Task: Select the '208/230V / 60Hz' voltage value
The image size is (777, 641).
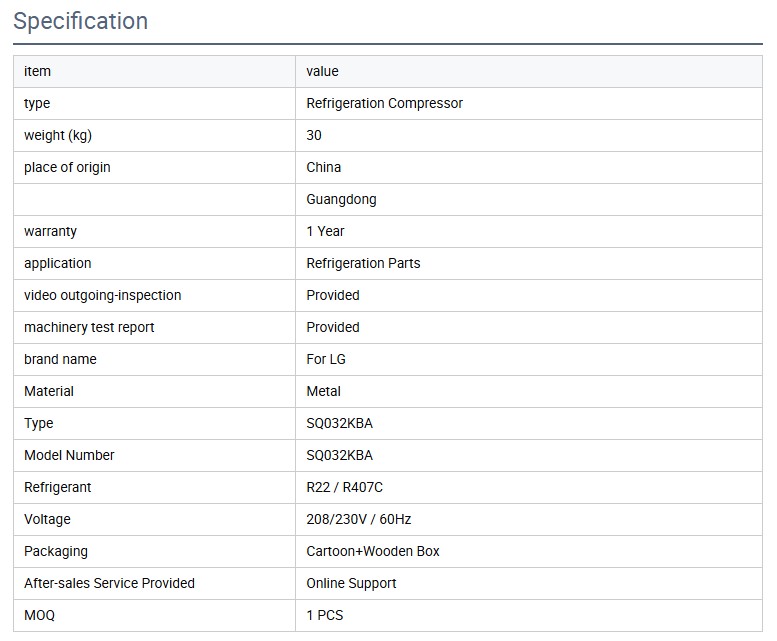Action: pyautogui.click(x=358, y=519)
